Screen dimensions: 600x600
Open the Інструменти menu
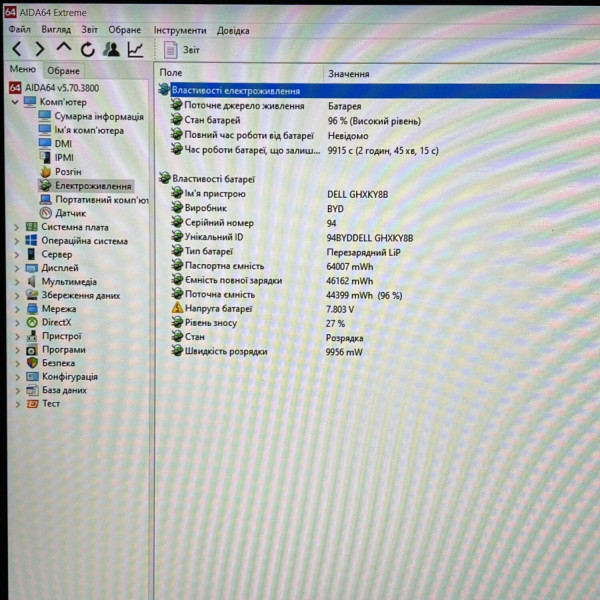(180, 30)
